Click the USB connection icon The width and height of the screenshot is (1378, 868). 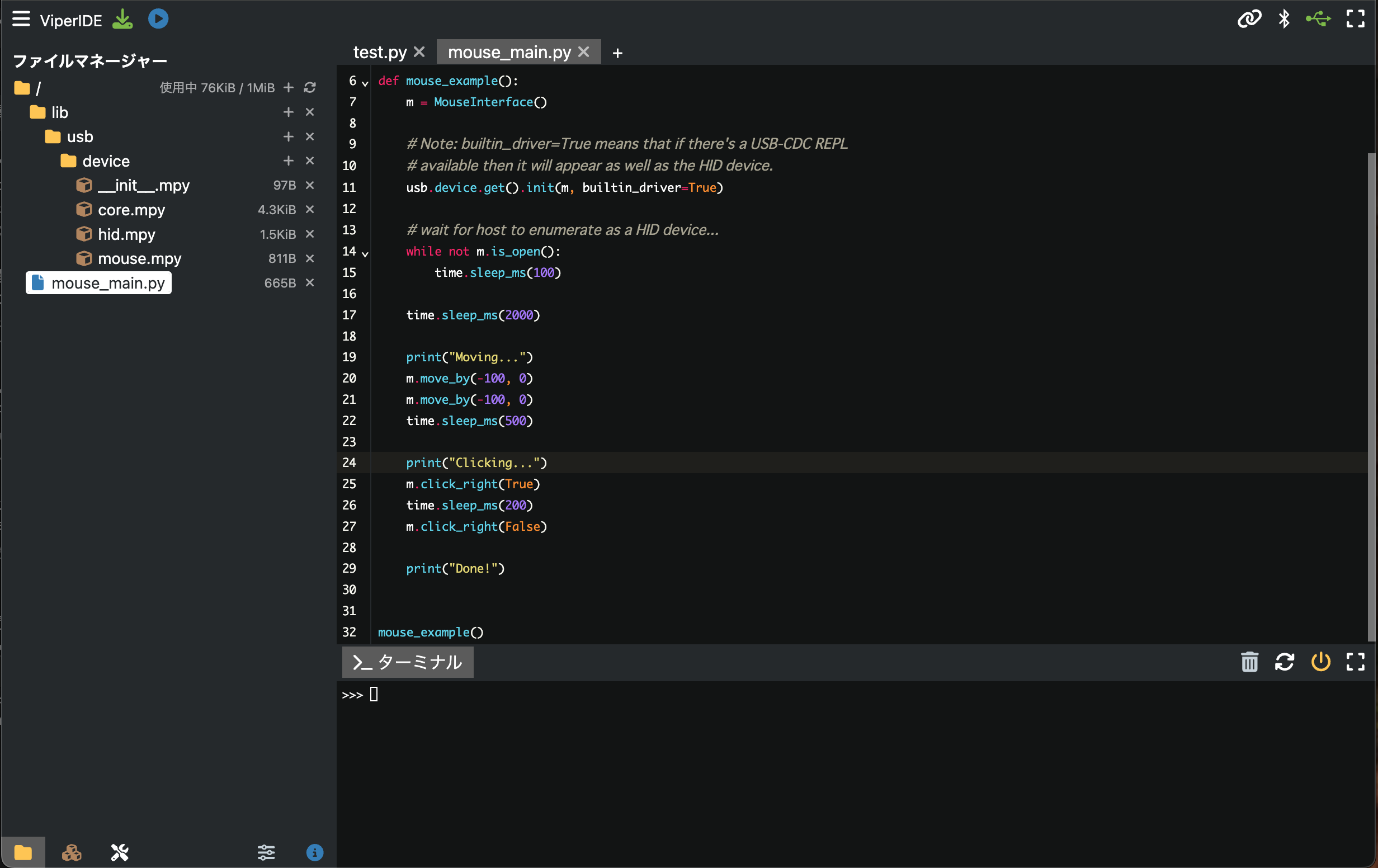click(x=1318, y=19)
